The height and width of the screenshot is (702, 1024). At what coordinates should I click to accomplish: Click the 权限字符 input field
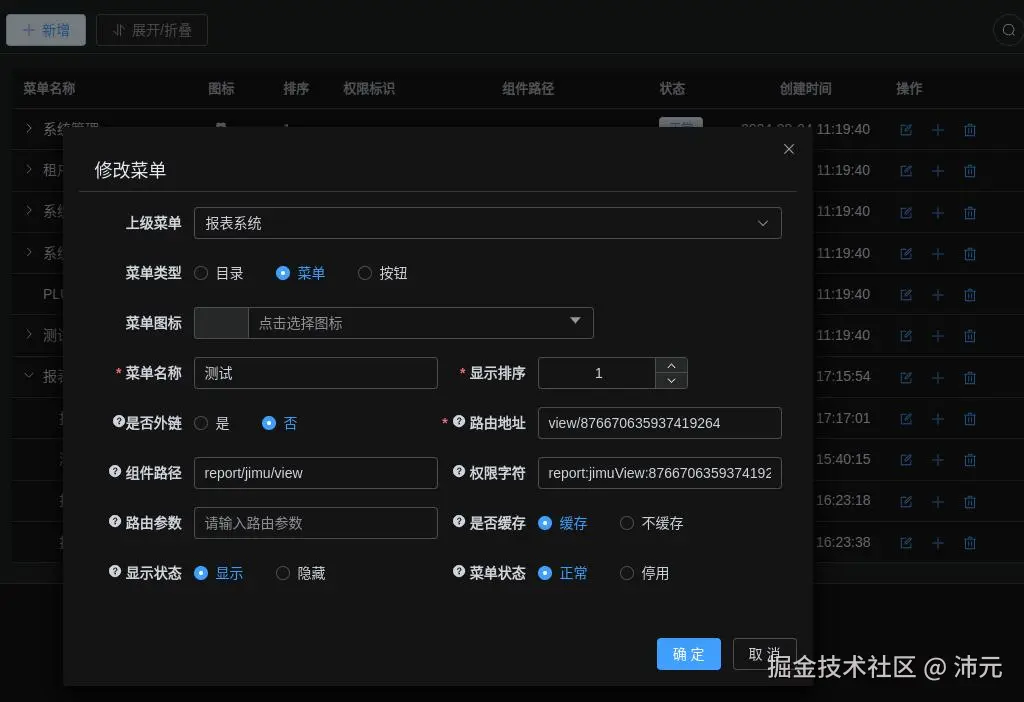point(660,473)
